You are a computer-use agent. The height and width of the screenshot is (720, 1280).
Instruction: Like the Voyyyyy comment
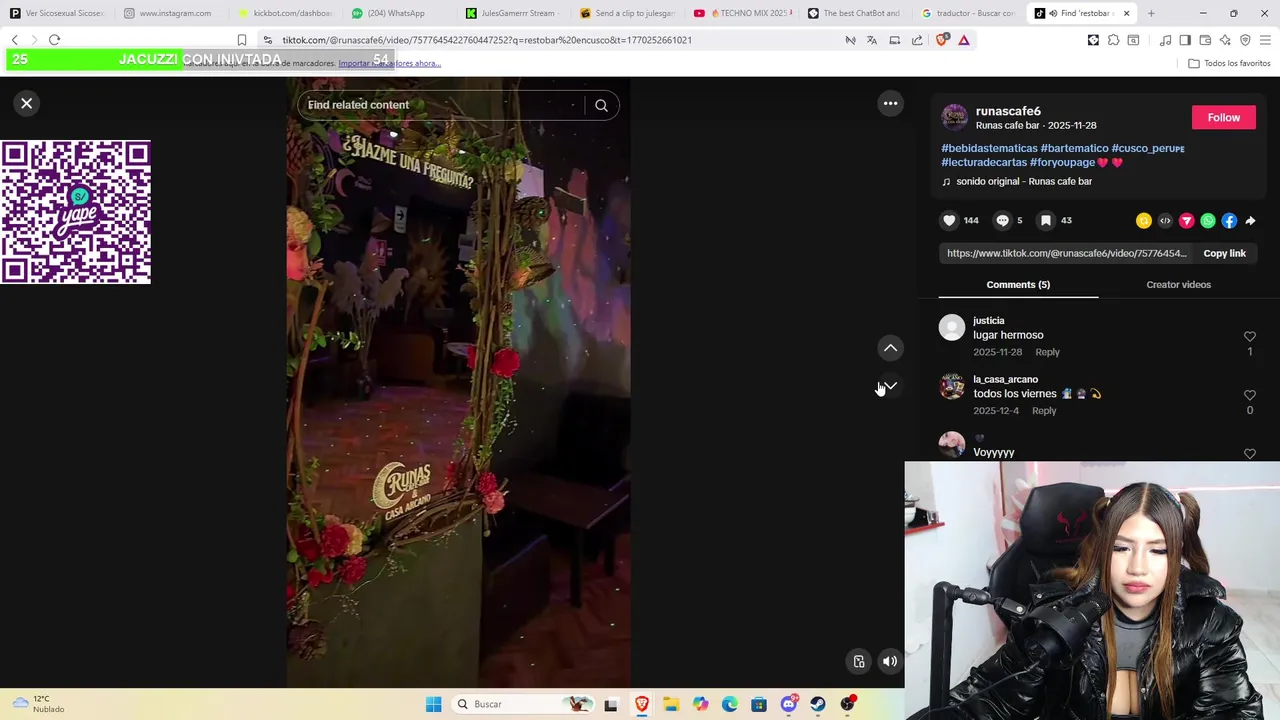click(1249, 454)
